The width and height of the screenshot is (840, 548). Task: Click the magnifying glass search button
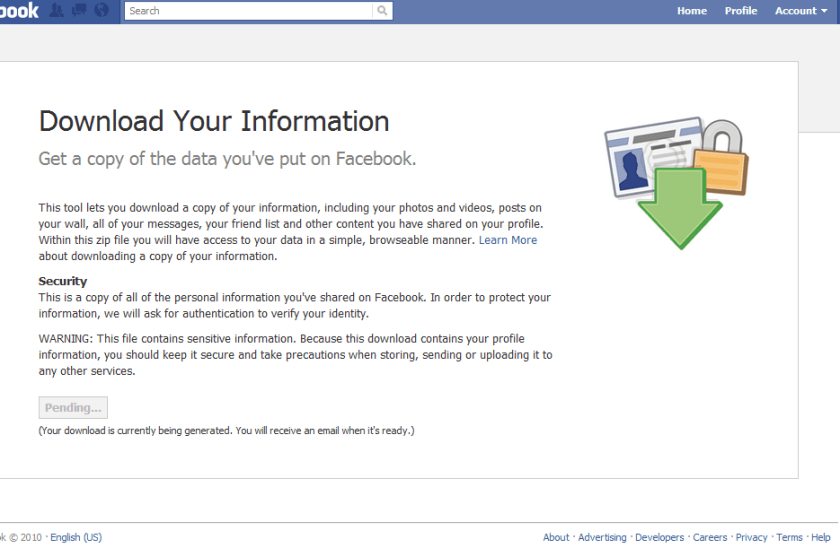(382, 11)
